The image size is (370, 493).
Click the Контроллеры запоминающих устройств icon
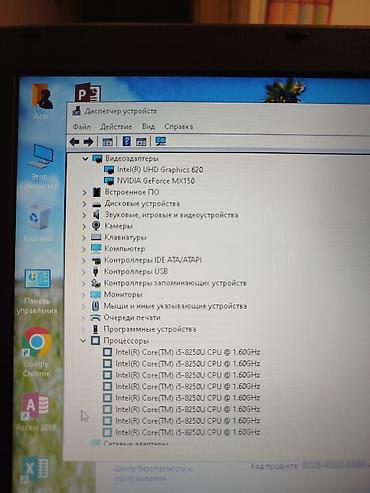pos(96,283)
